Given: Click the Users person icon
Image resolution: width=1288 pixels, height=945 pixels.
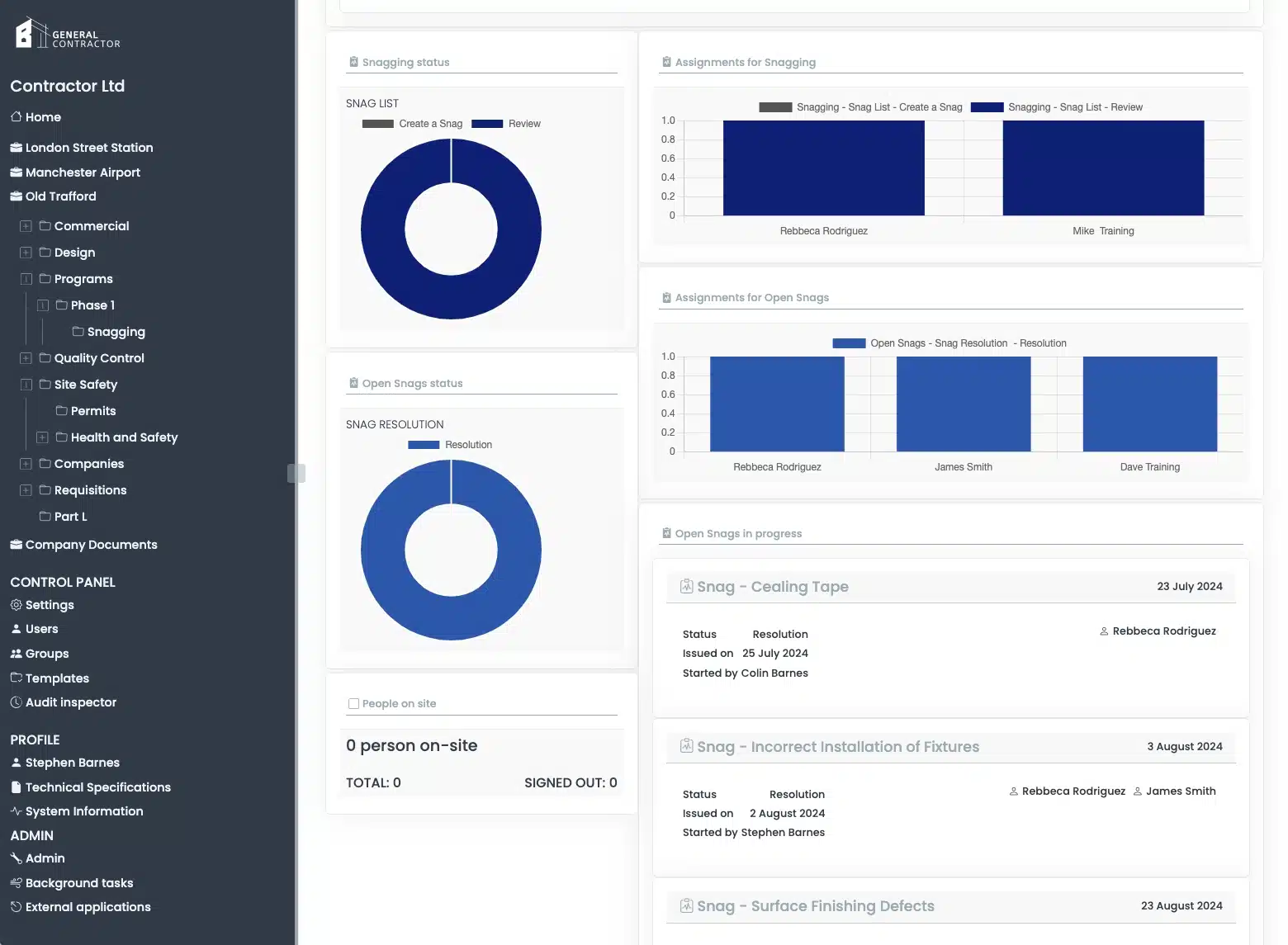Looking at the screenshot, I should 16,629.
